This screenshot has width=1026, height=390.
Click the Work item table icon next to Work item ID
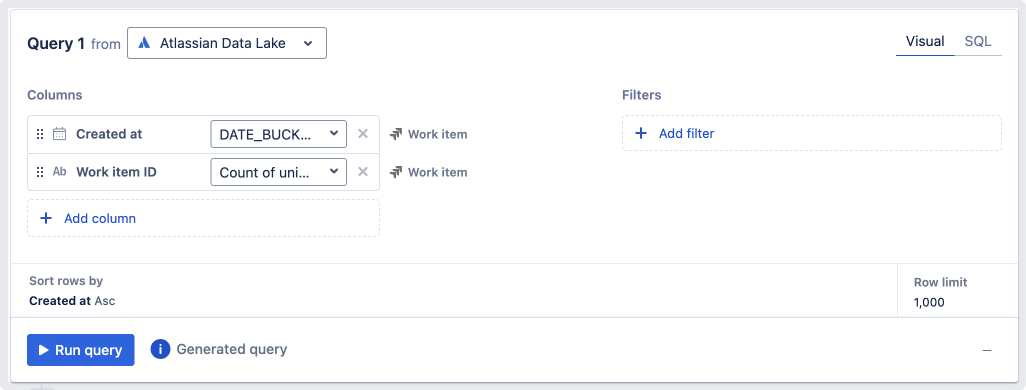pyautogui.click(x=395, y=173)
